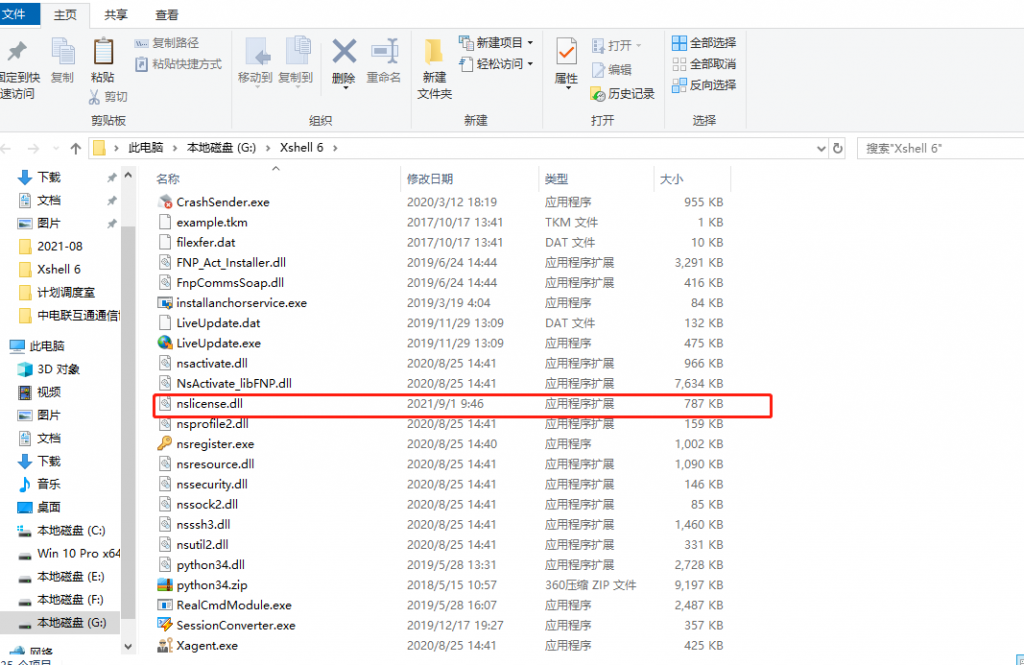Image resolution: width=1024 pixels, height=665 pixels.
Task: Create a new folder with the ribbon icon
Action: tap(434, 52)
